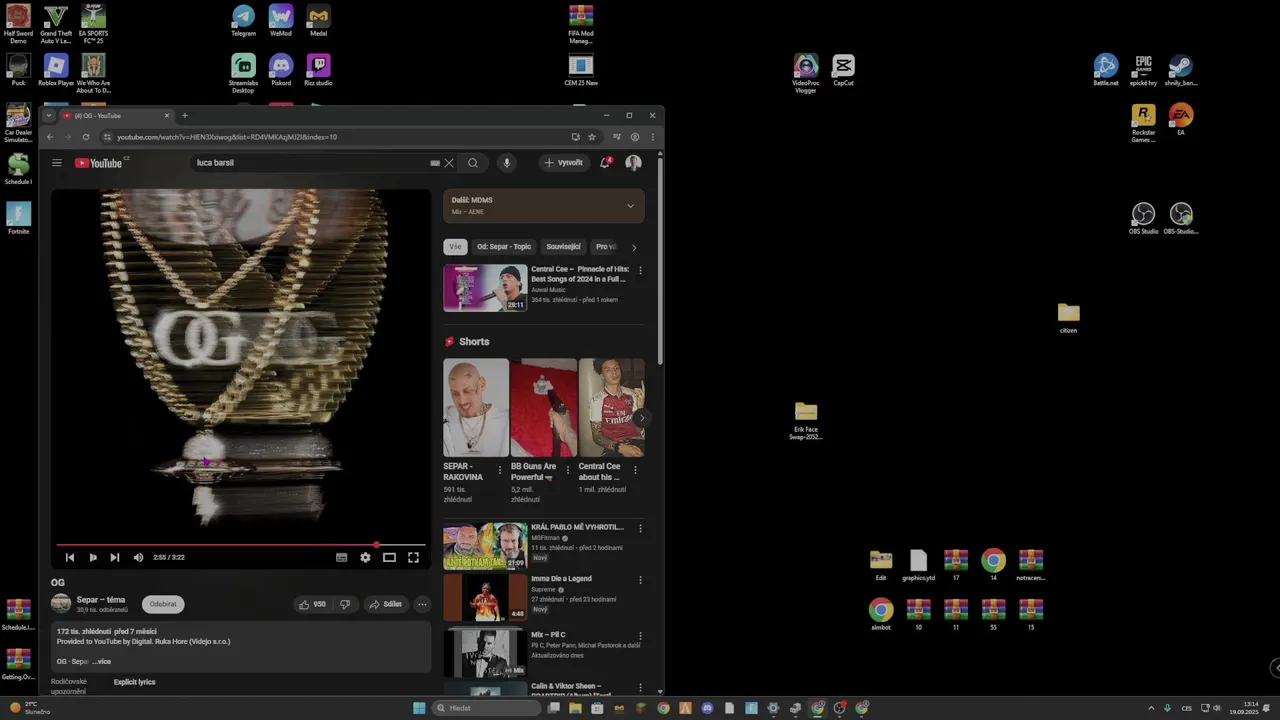Click the Sdílet share button
This screenshot has height=720, width=1280.
[x=385, y=604]
